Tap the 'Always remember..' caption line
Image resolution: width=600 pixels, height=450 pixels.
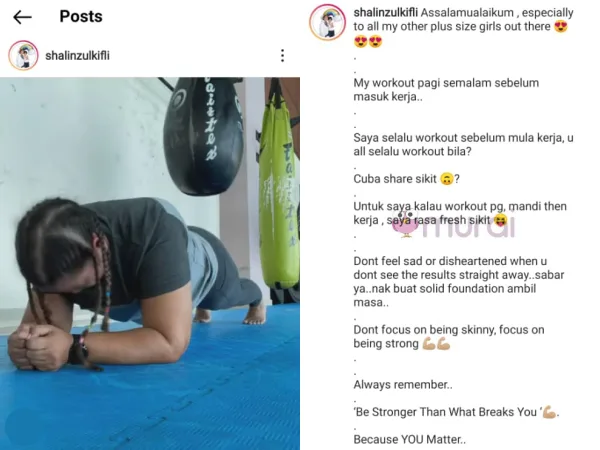click(x=403, y=385)
